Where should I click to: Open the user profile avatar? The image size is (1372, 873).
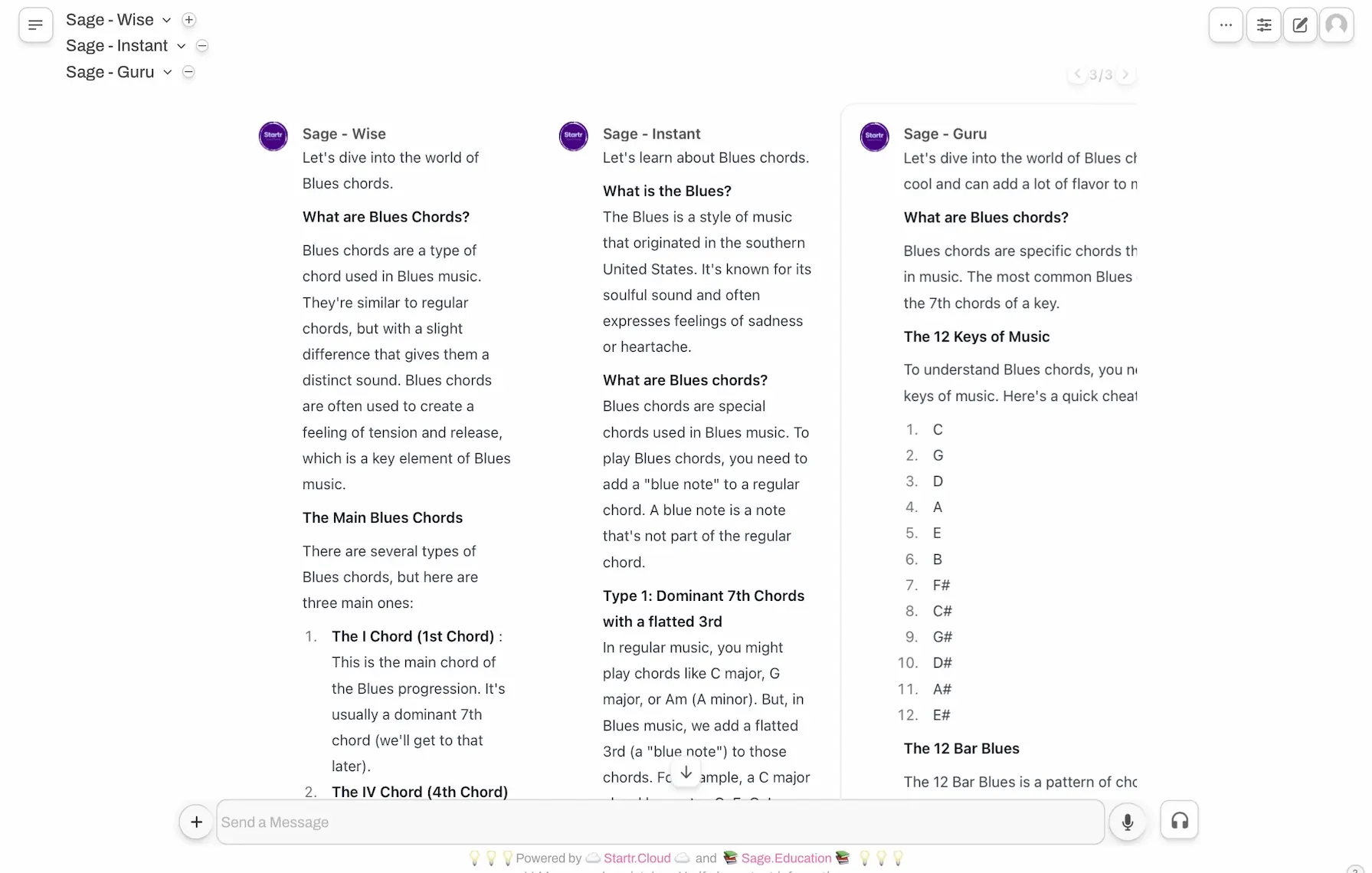[1336, 25]
